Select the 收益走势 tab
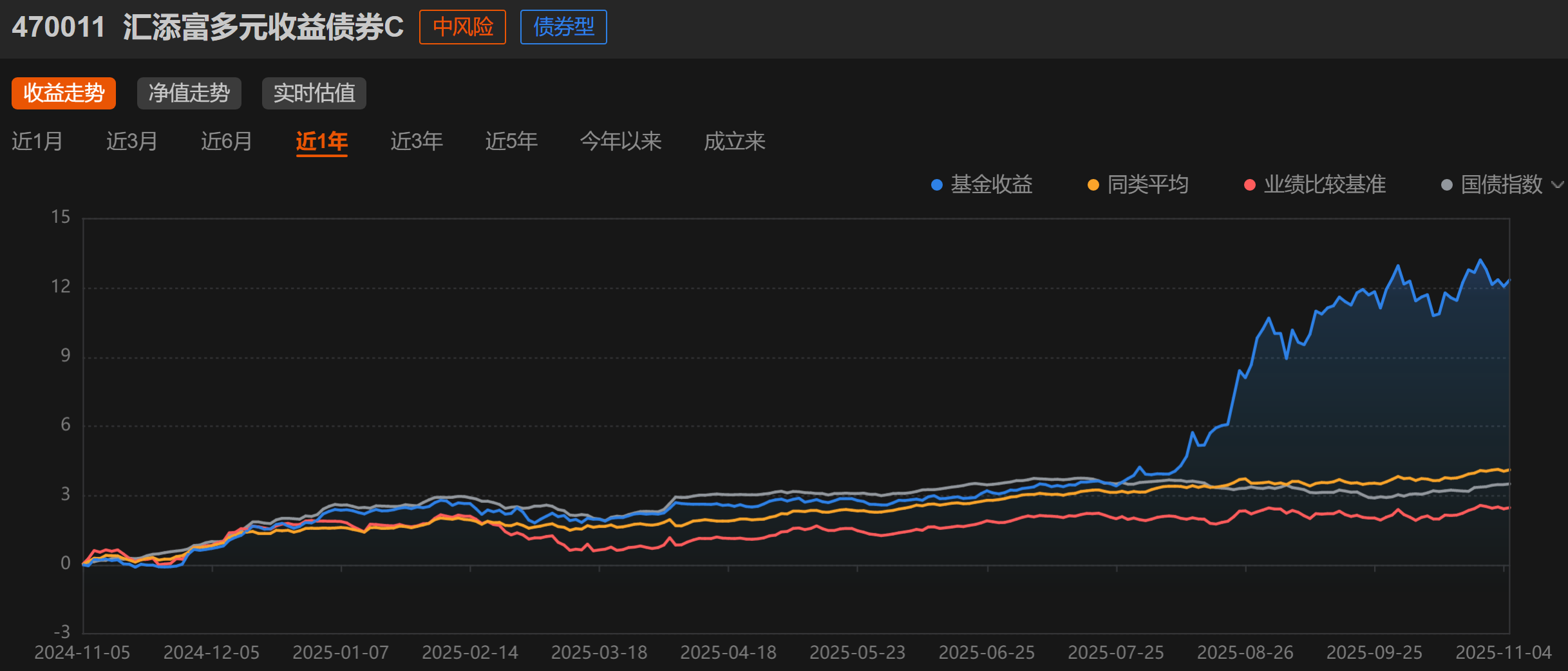Image resolution: width=1568 pixels, height=671 pixels. (64, 93)
